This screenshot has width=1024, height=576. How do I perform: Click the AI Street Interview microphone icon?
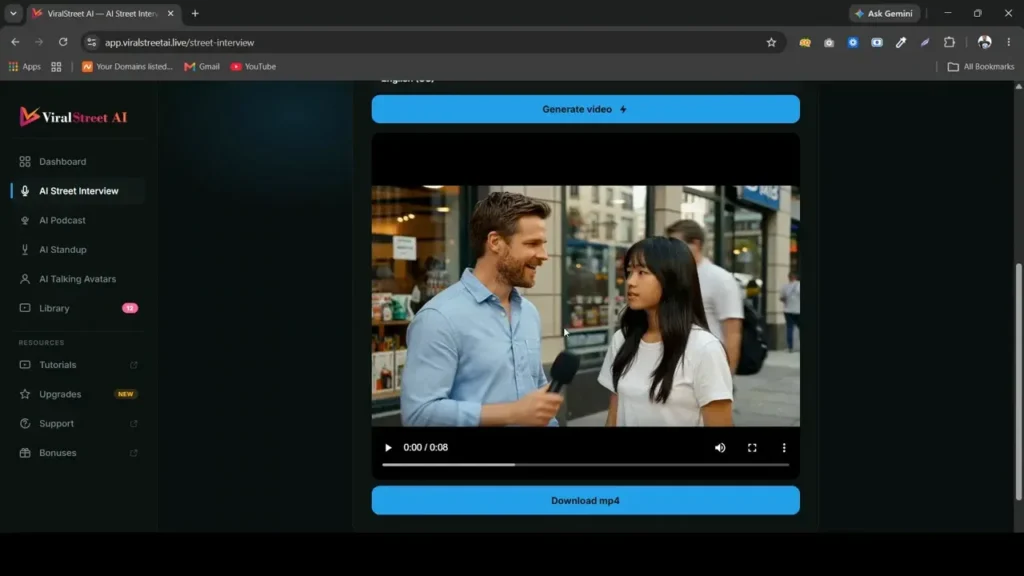point(25,191)
